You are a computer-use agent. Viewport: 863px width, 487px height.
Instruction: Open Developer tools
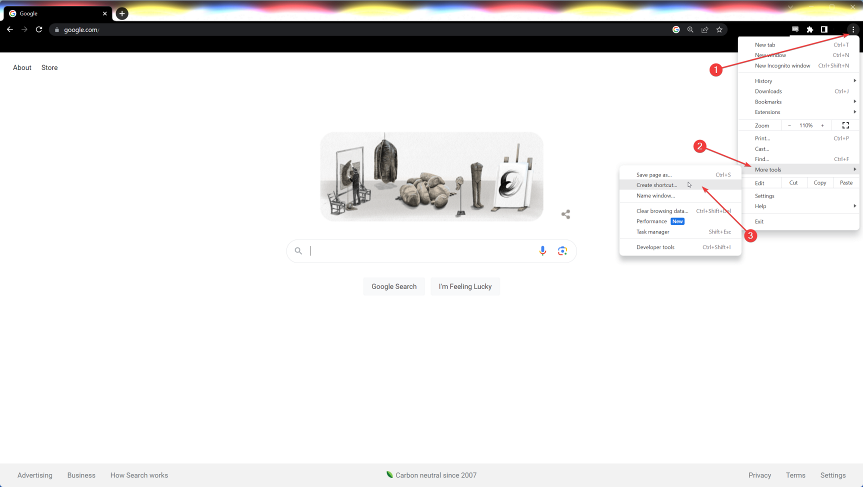(x=680, y=247)
